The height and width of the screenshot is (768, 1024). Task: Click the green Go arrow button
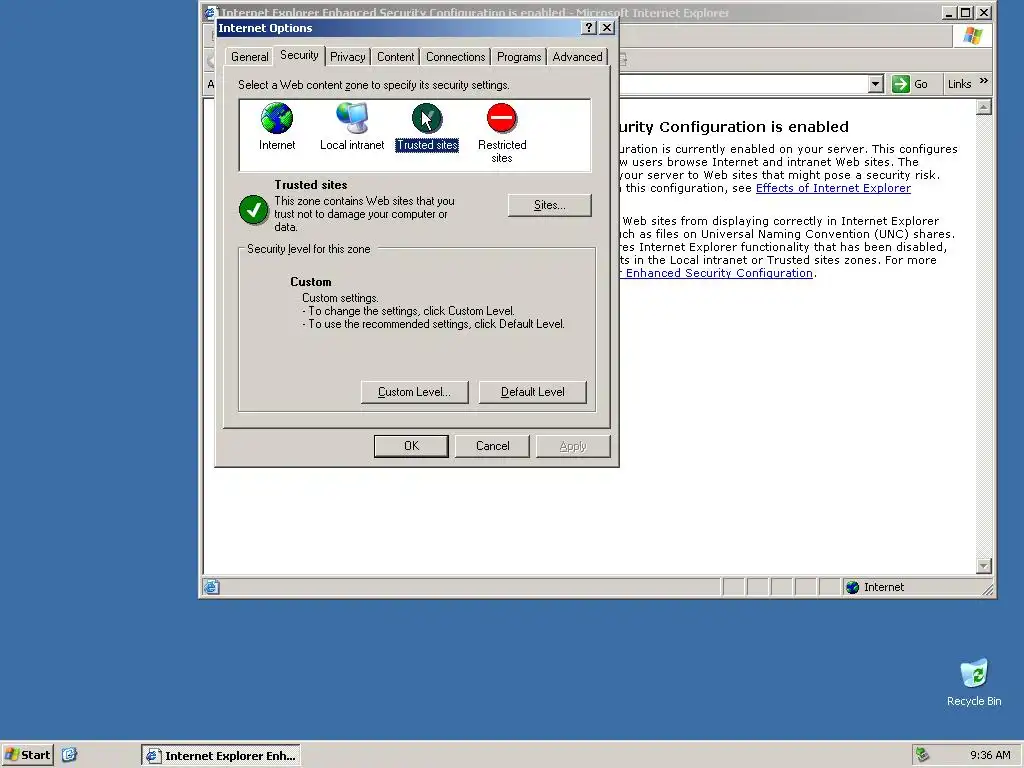click(x=901, y=84)
